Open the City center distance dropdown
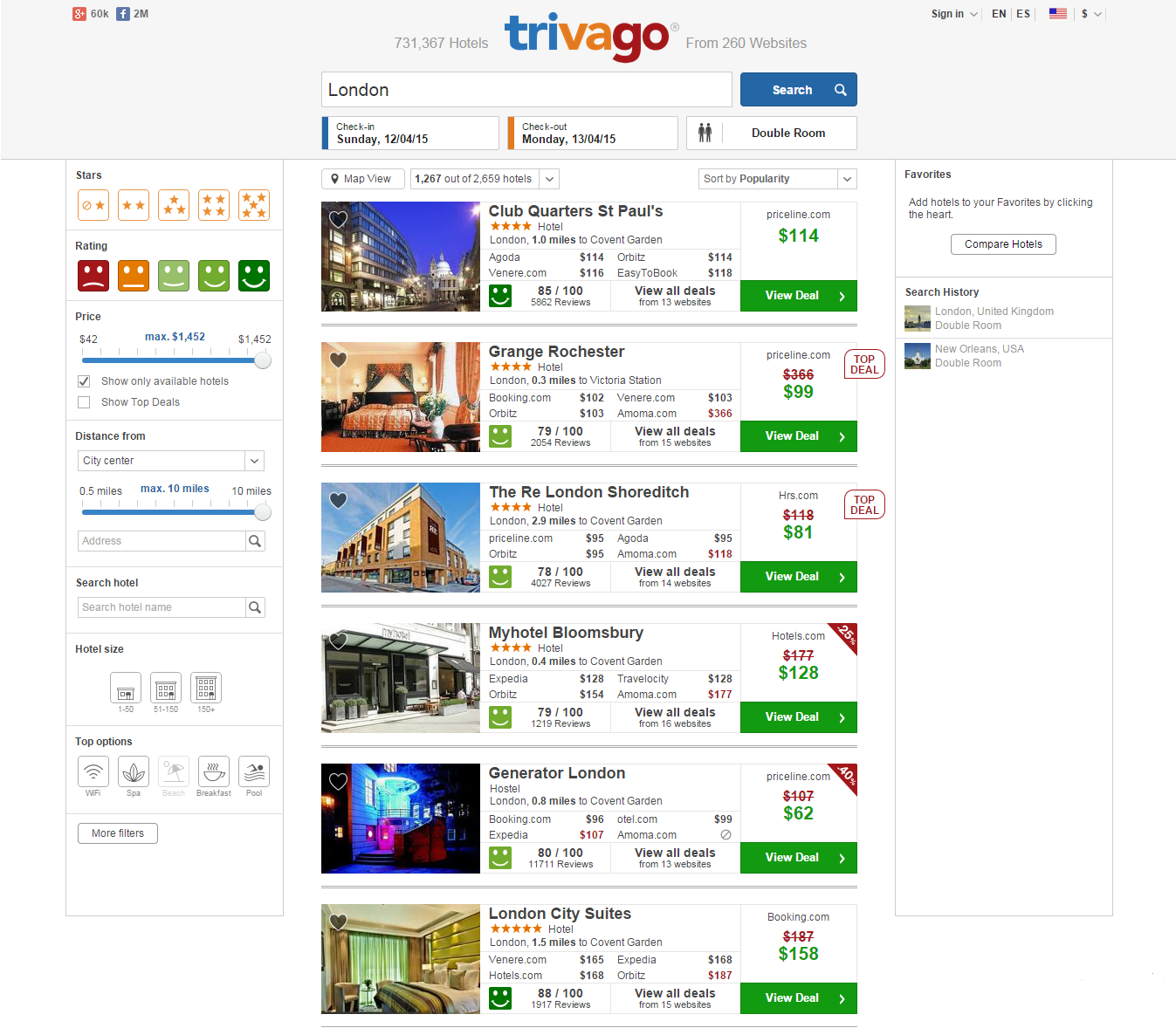This screenshot has width=1176, height=1028. tap(171, 461)
